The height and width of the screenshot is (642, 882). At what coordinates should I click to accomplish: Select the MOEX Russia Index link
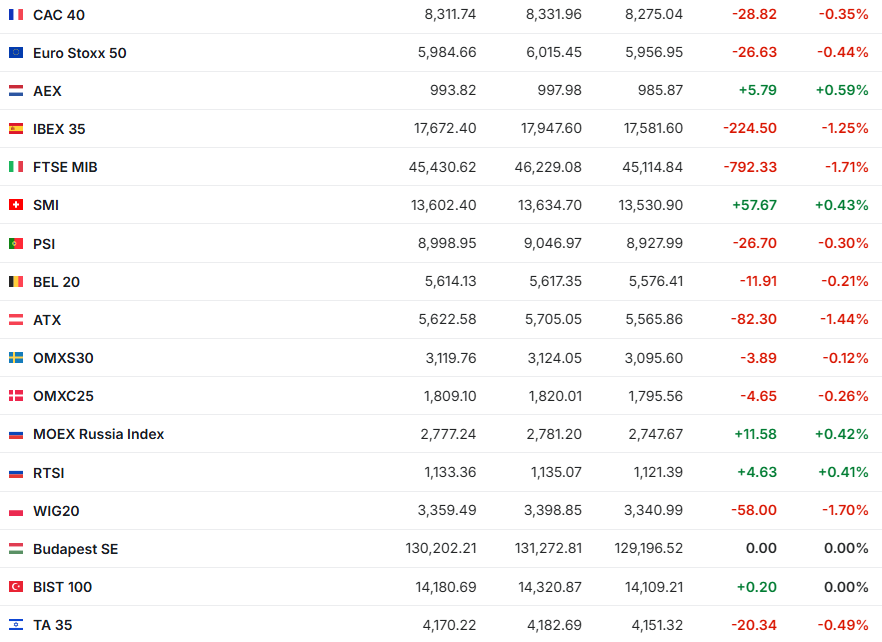[98, 434]
